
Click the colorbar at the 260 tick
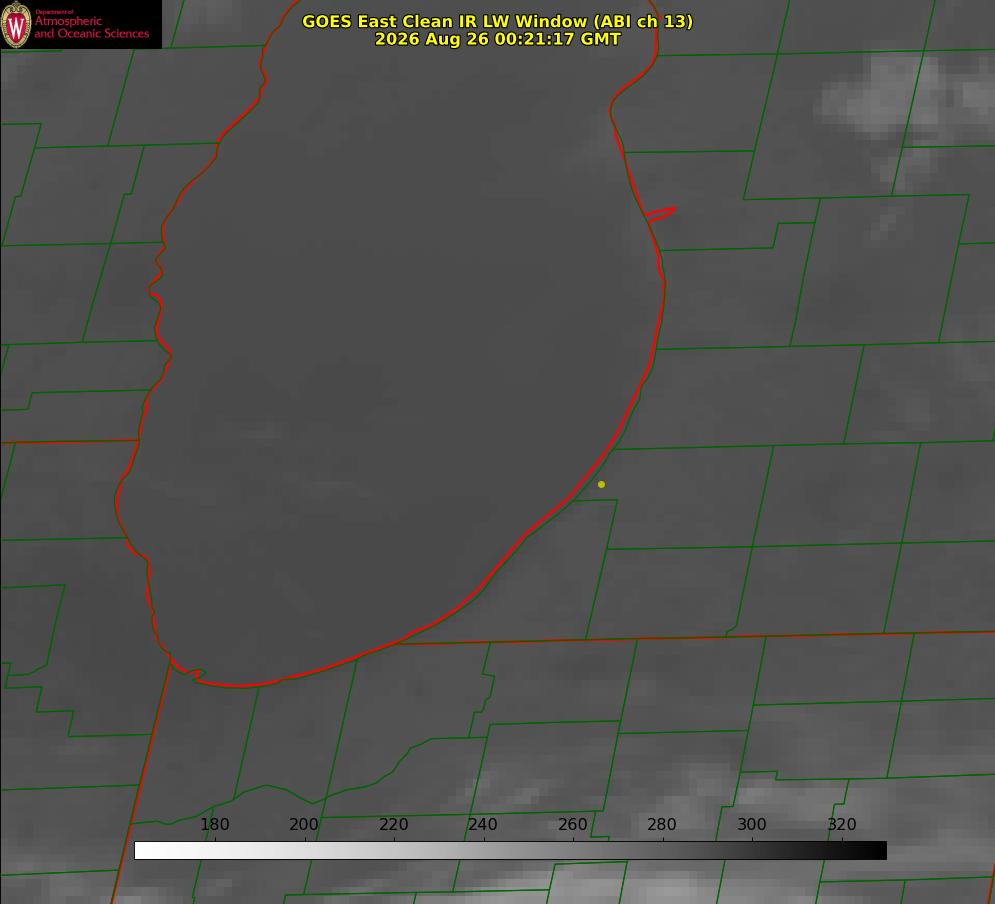(x=573, y=850)
